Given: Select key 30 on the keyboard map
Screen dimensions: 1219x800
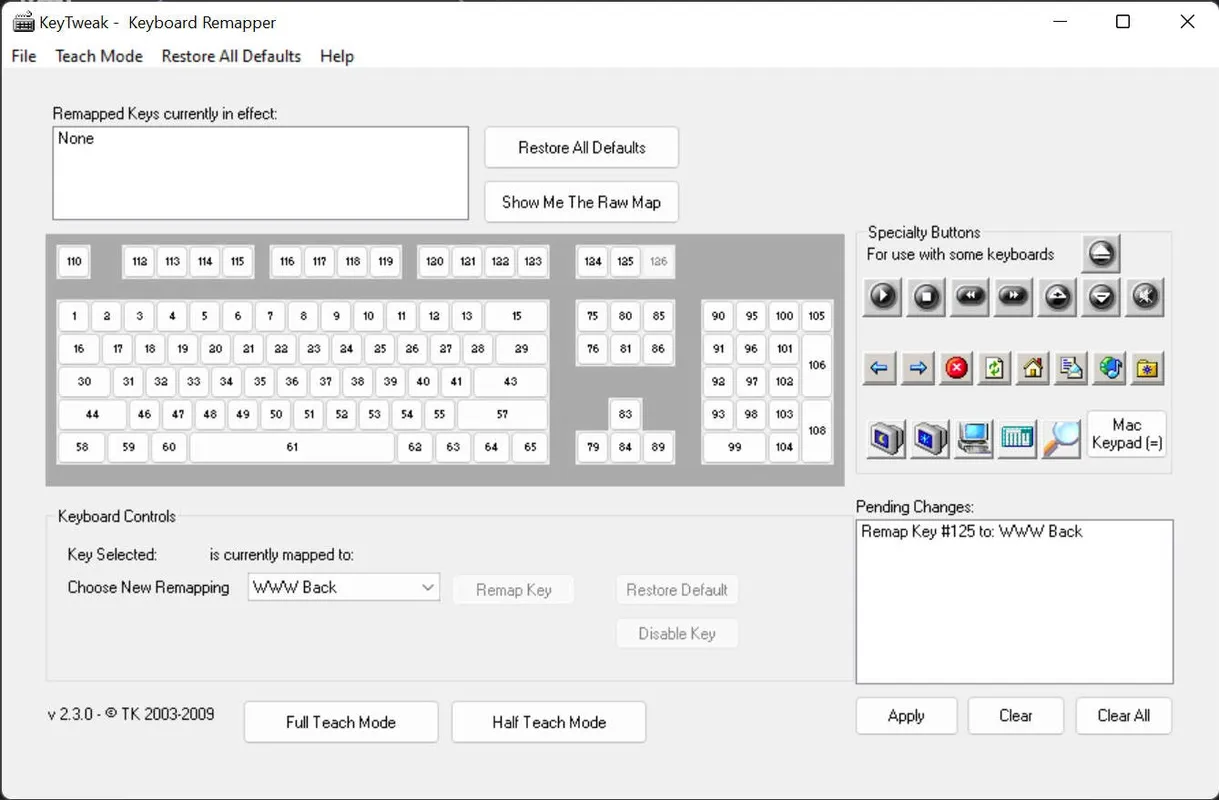Looking at the screenshot, I should tap(84, 382).
